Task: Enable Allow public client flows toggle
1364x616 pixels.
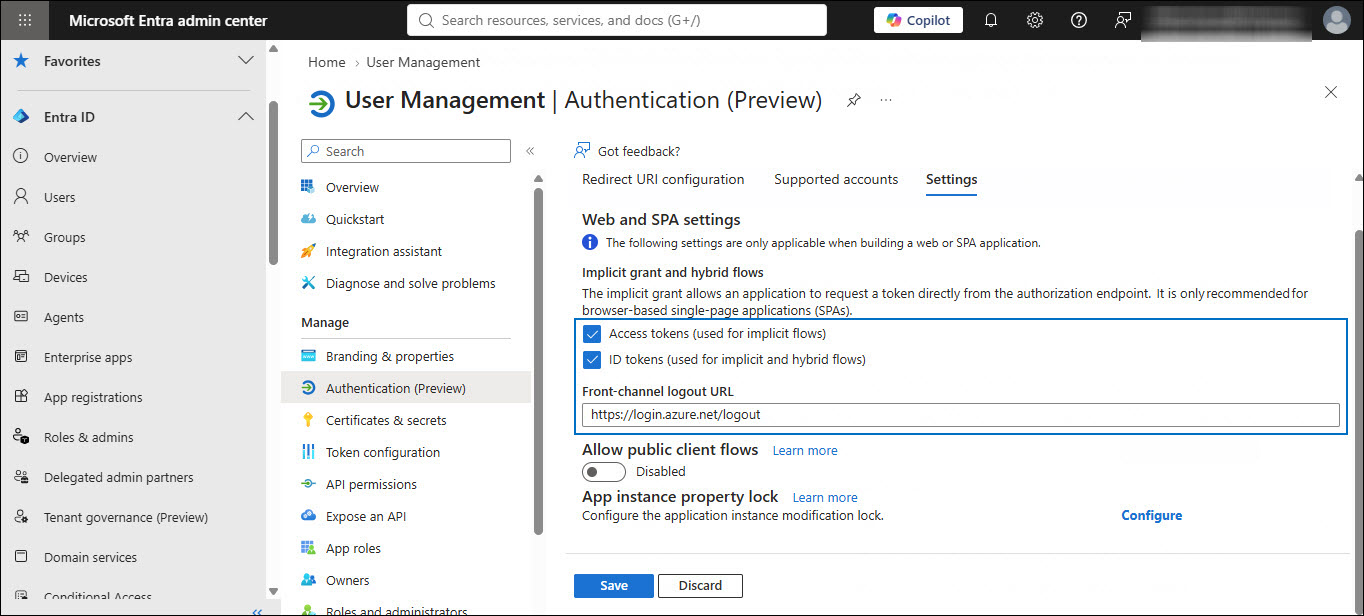Action: 604,471
